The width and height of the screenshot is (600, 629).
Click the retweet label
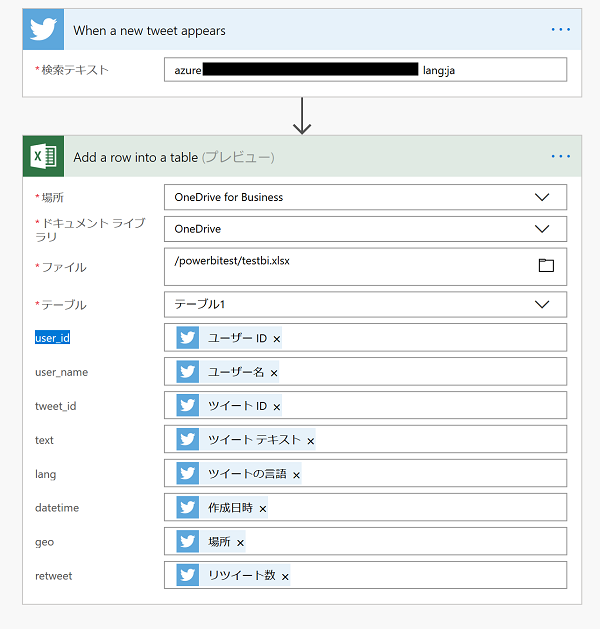[53, 576]
